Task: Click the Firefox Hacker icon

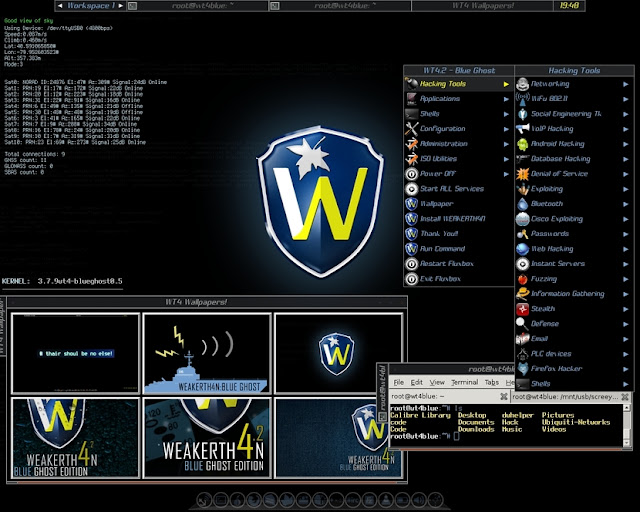Action: click(x=522, y=369)
